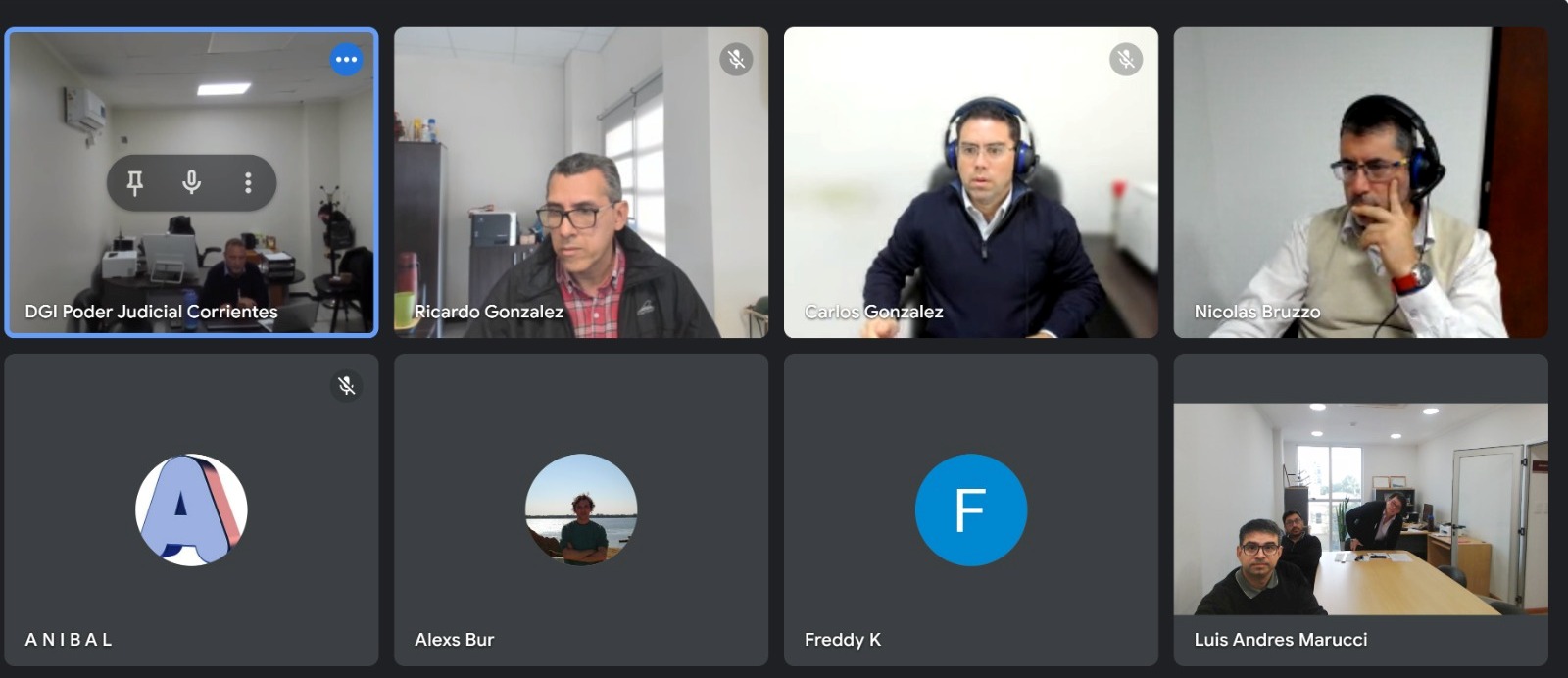Click Nicolas Bruzzo video tile

coord(1361,182)
